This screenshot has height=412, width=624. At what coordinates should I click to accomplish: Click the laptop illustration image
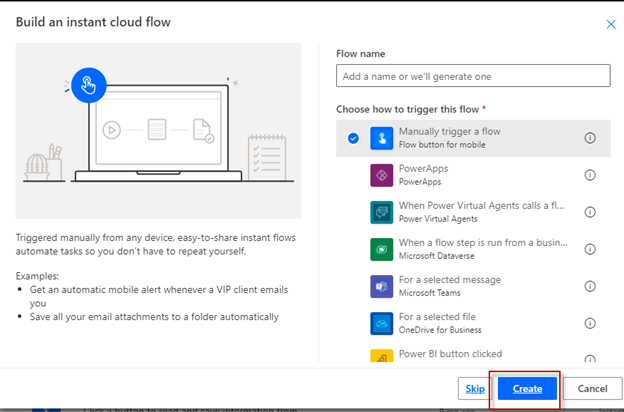click(x=158, y=131)
